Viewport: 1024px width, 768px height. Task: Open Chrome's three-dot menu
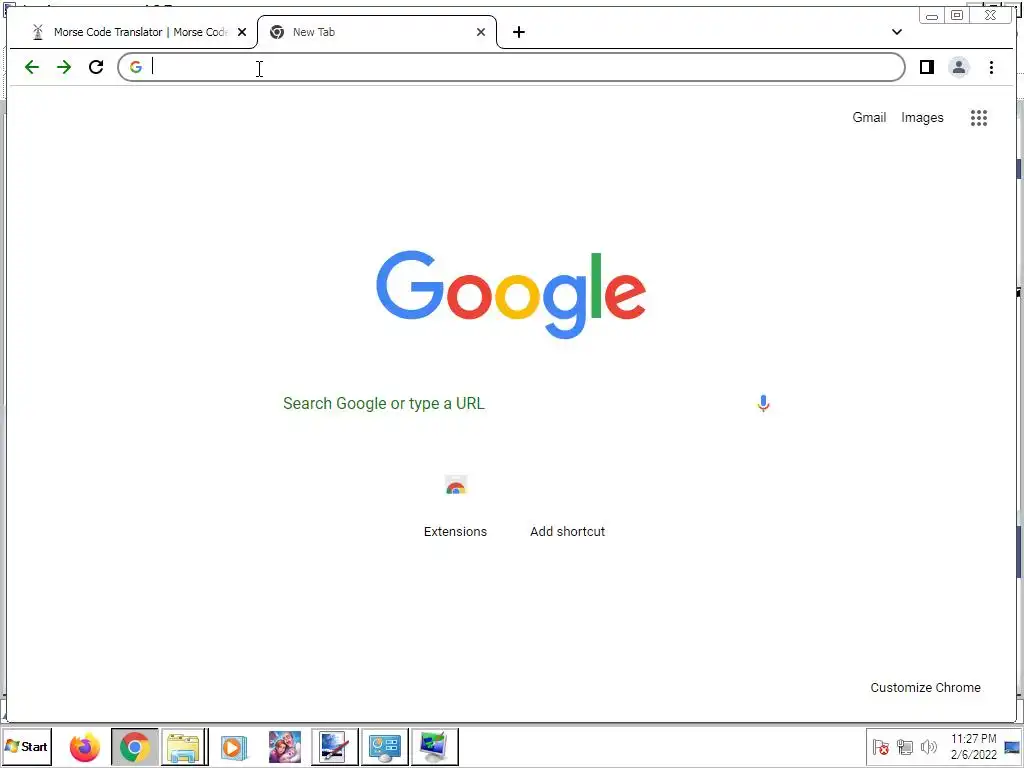[991, 67]
